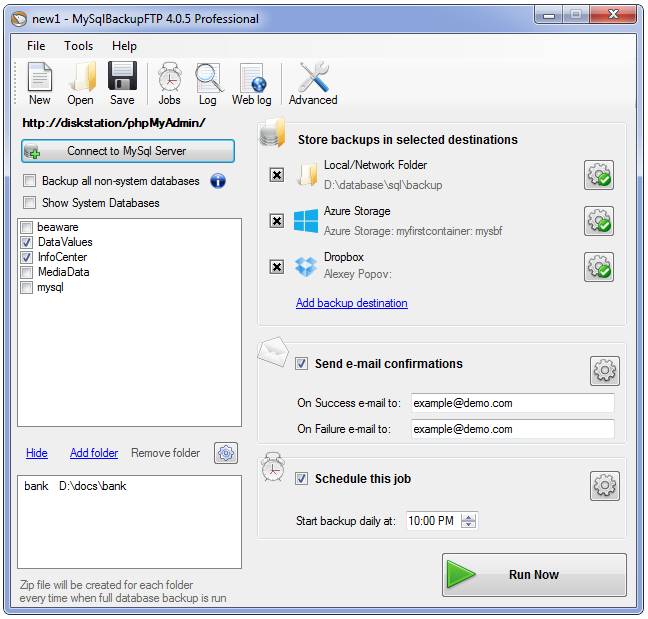Enable Backup all non-system databases

pos(30,181)
